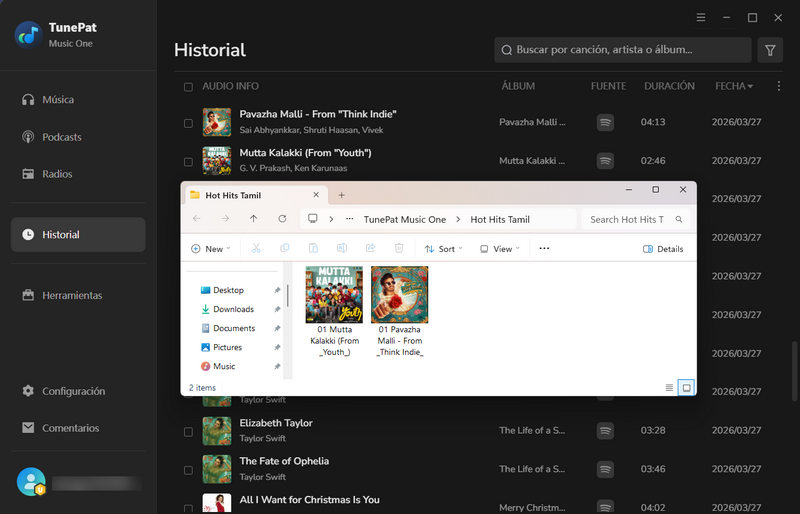Navigate to TunePat Music One breadcrumb
Image resolution: width=800 pixels, height=514 pixels.
point(405,219)
